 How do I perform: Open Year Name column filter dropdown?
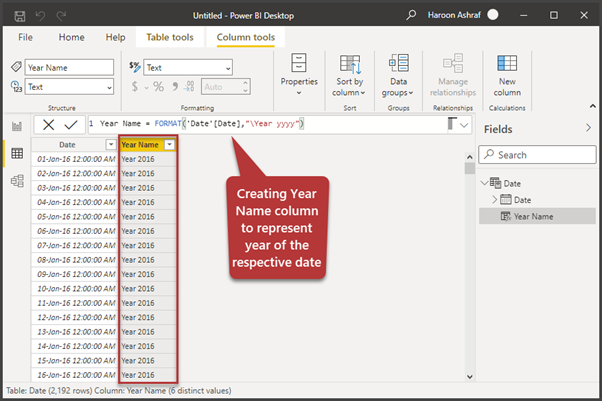[x=169, y=144]
